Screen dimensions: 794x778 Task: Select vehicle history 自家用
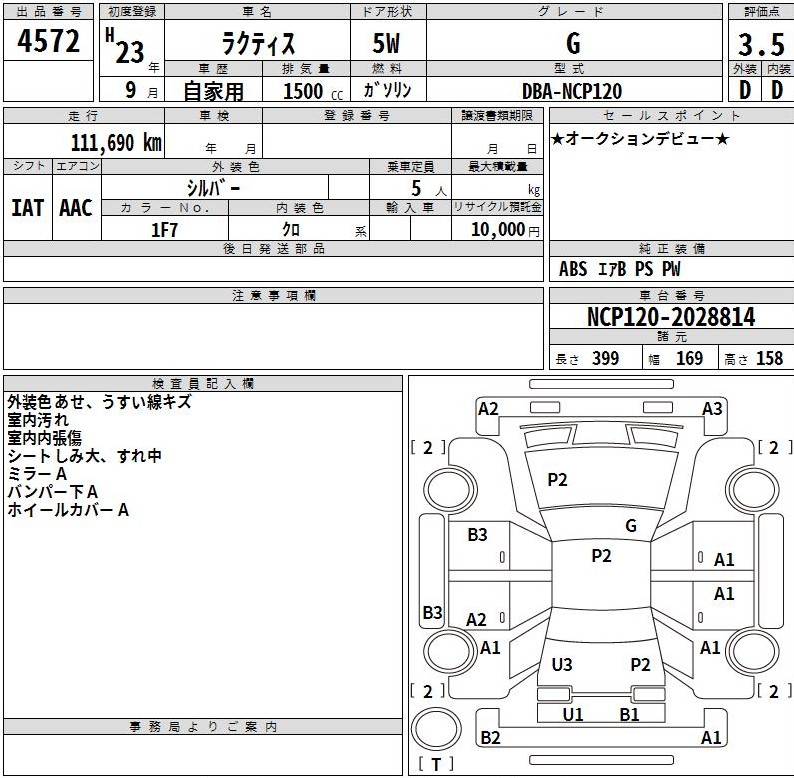pos(213,91)
